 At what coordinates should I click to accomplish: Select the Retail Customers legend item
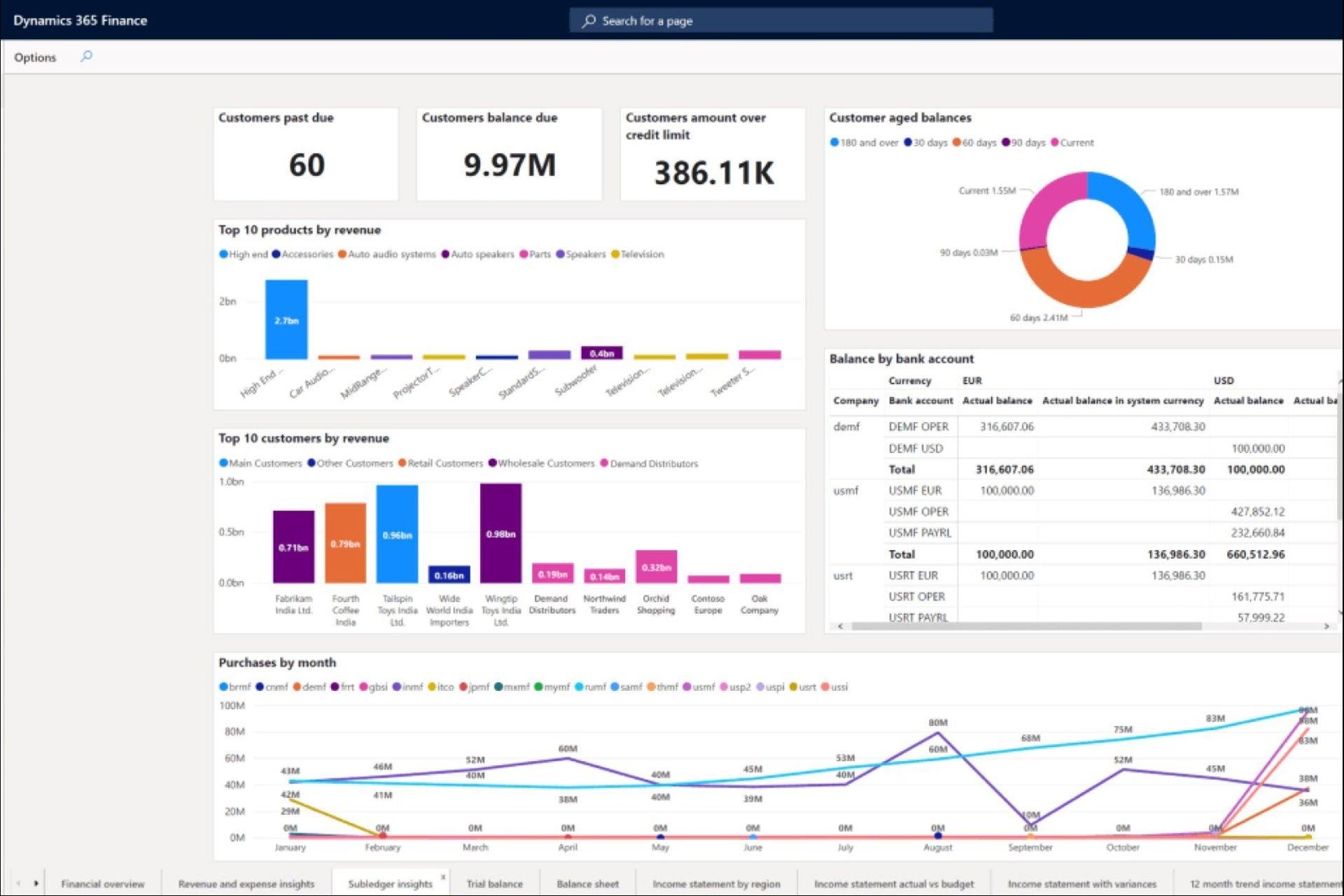440,463
